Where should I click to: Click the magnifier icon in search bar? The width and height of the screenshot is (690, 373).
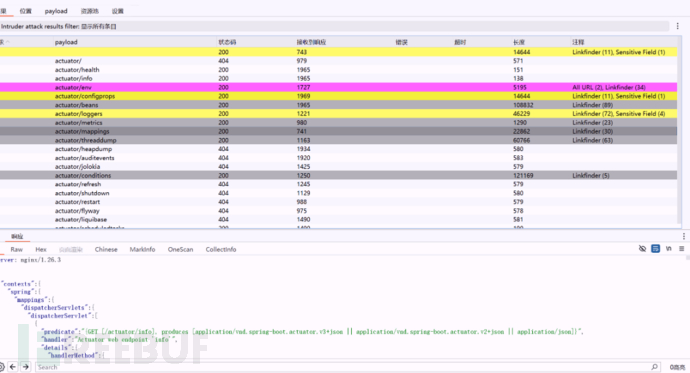654,367
